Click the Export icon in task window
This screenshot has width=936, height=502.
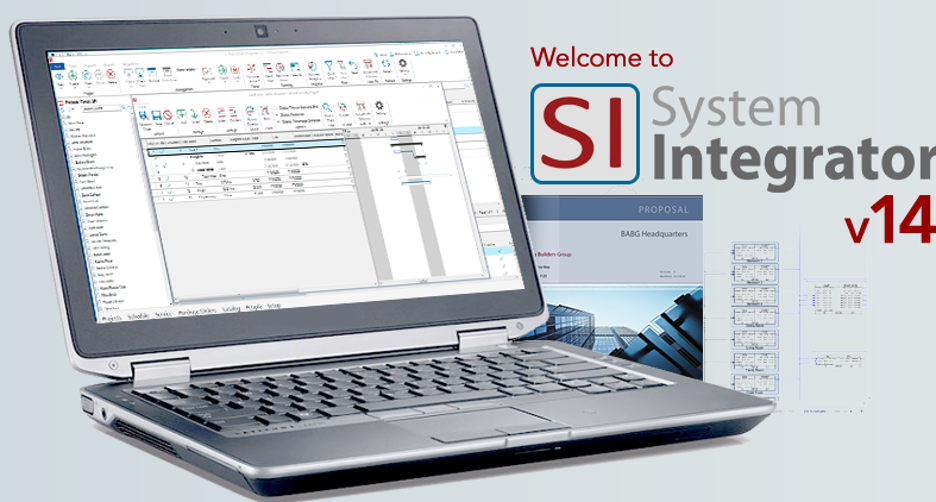pos(342,107)
